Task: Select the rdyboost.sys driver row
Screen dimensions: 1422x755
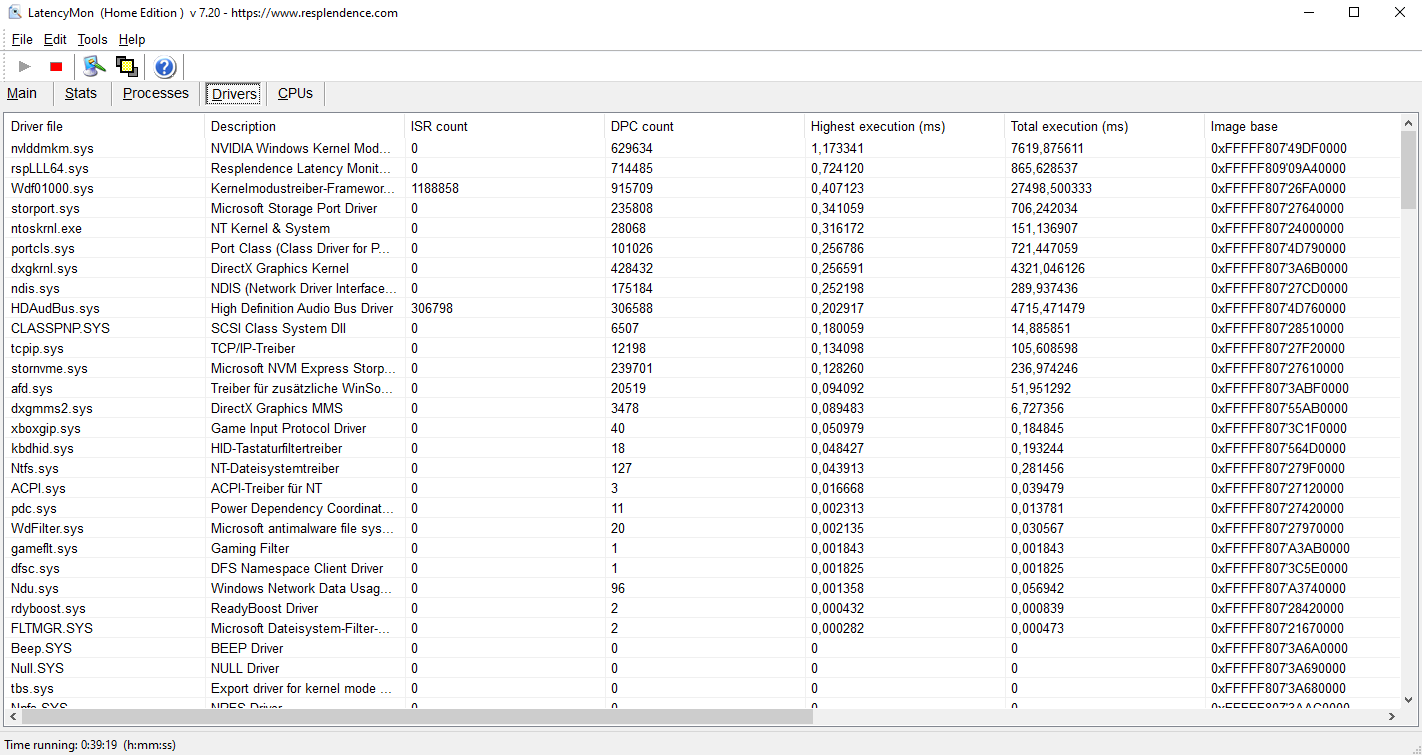Action: (702, 608)
